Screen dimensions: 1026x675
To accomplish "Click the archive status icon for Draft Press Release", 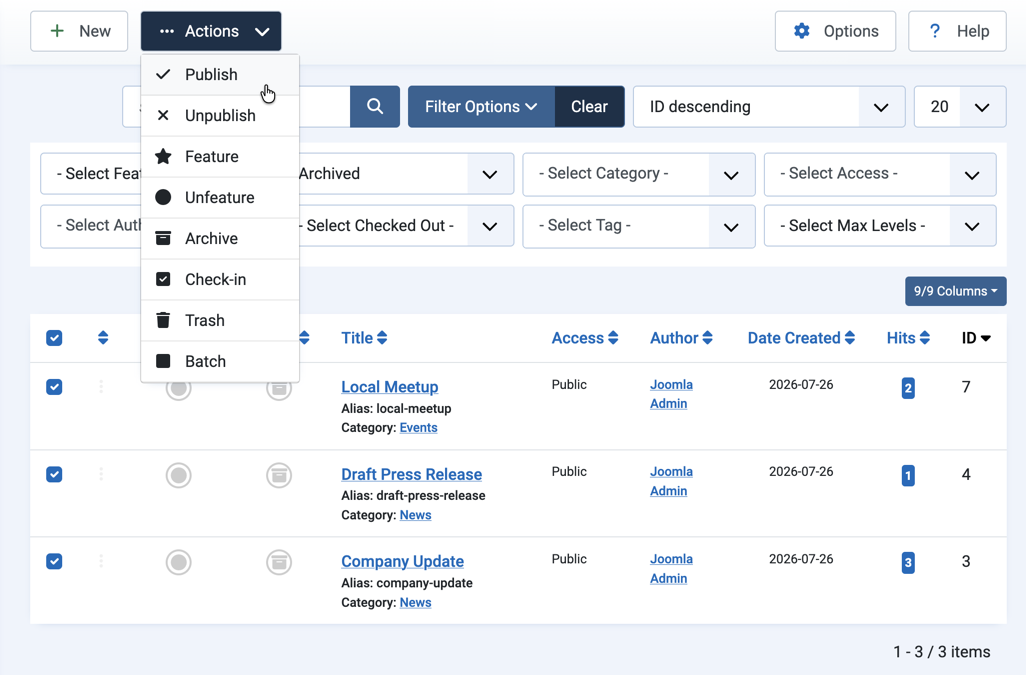I will [279, 476].
